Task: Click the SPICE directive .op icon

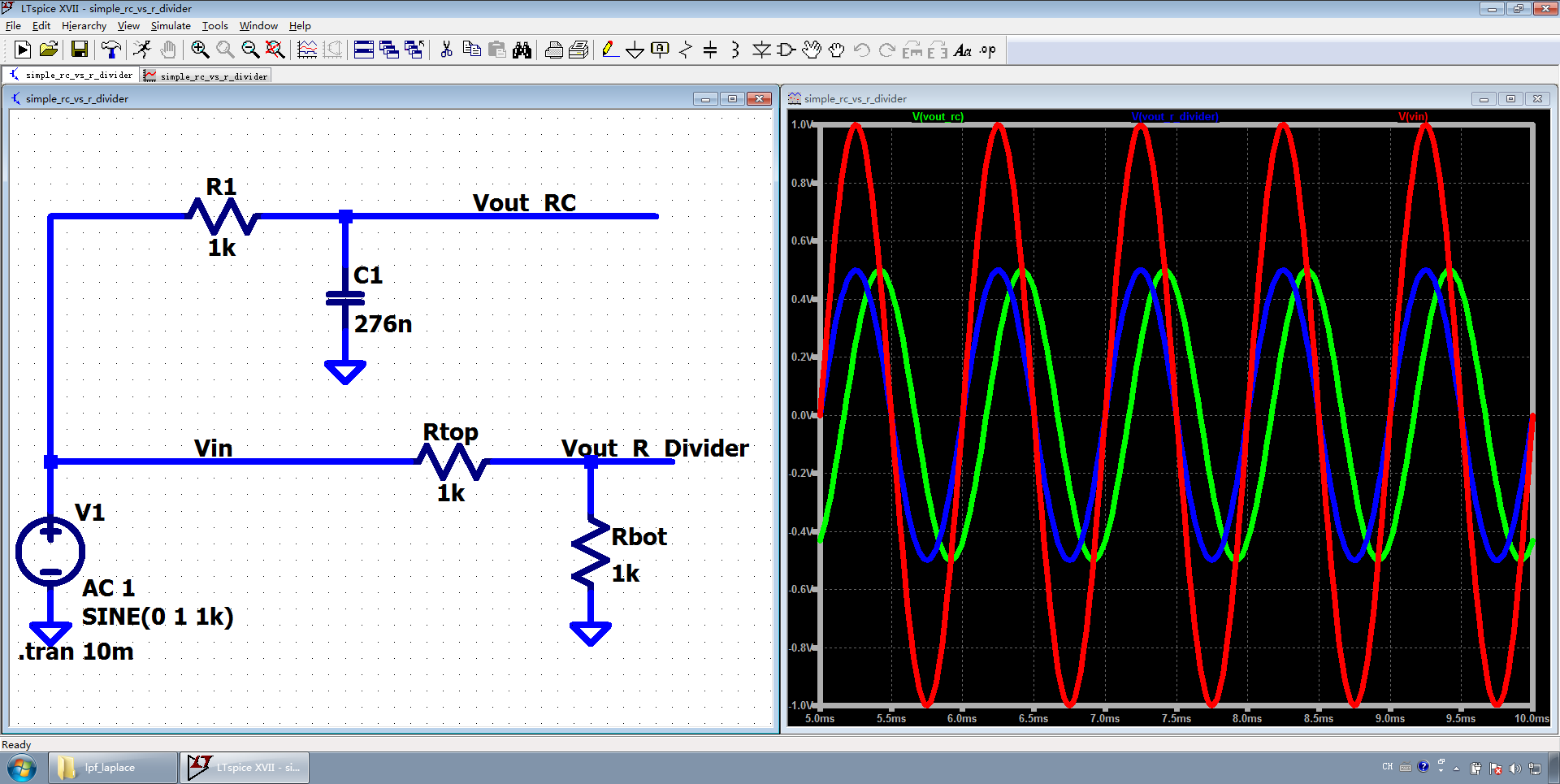Action: (x=987, y=50)
